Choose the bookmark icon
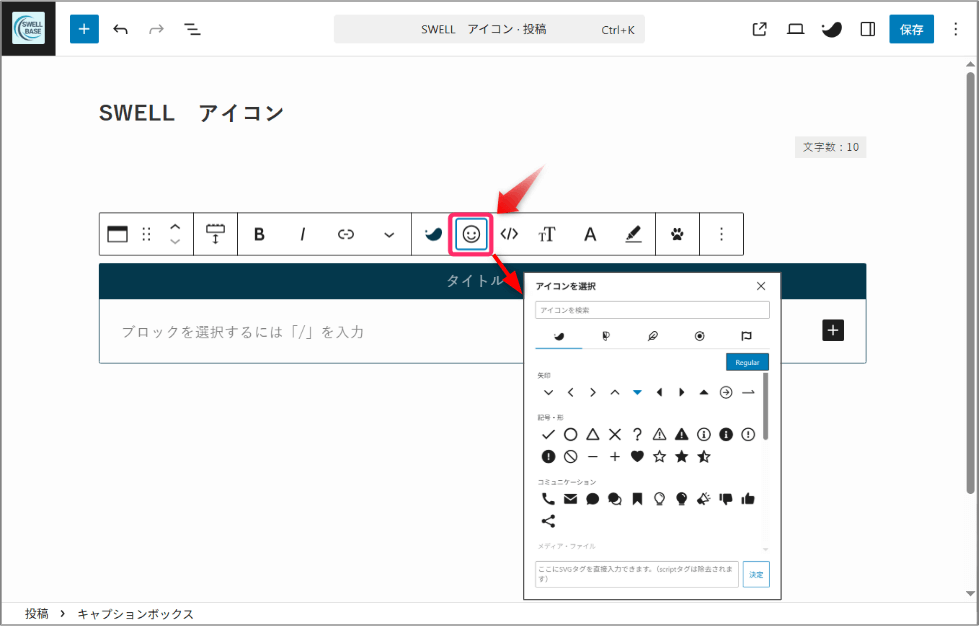979x626 pixels. [x=637, y=499]
